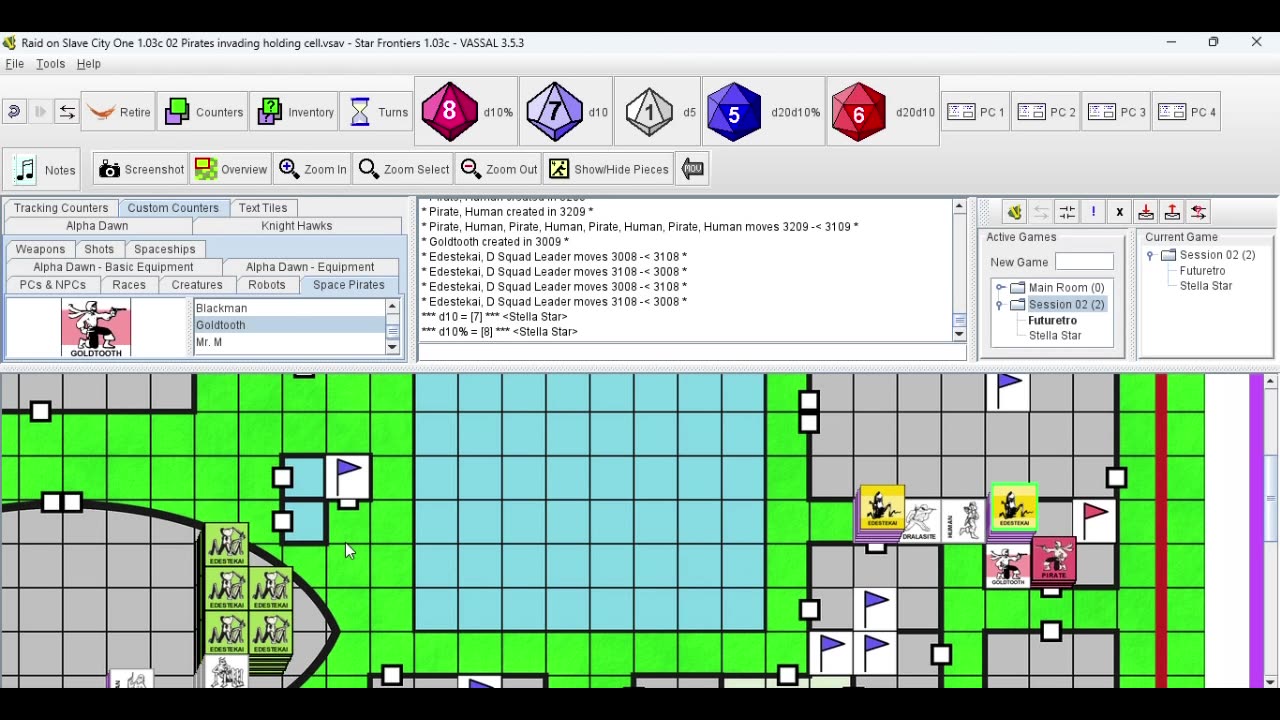Open the Creatures tab
Image resolution: width=1280 pixels, height=720 pixels.
point(197,285)
